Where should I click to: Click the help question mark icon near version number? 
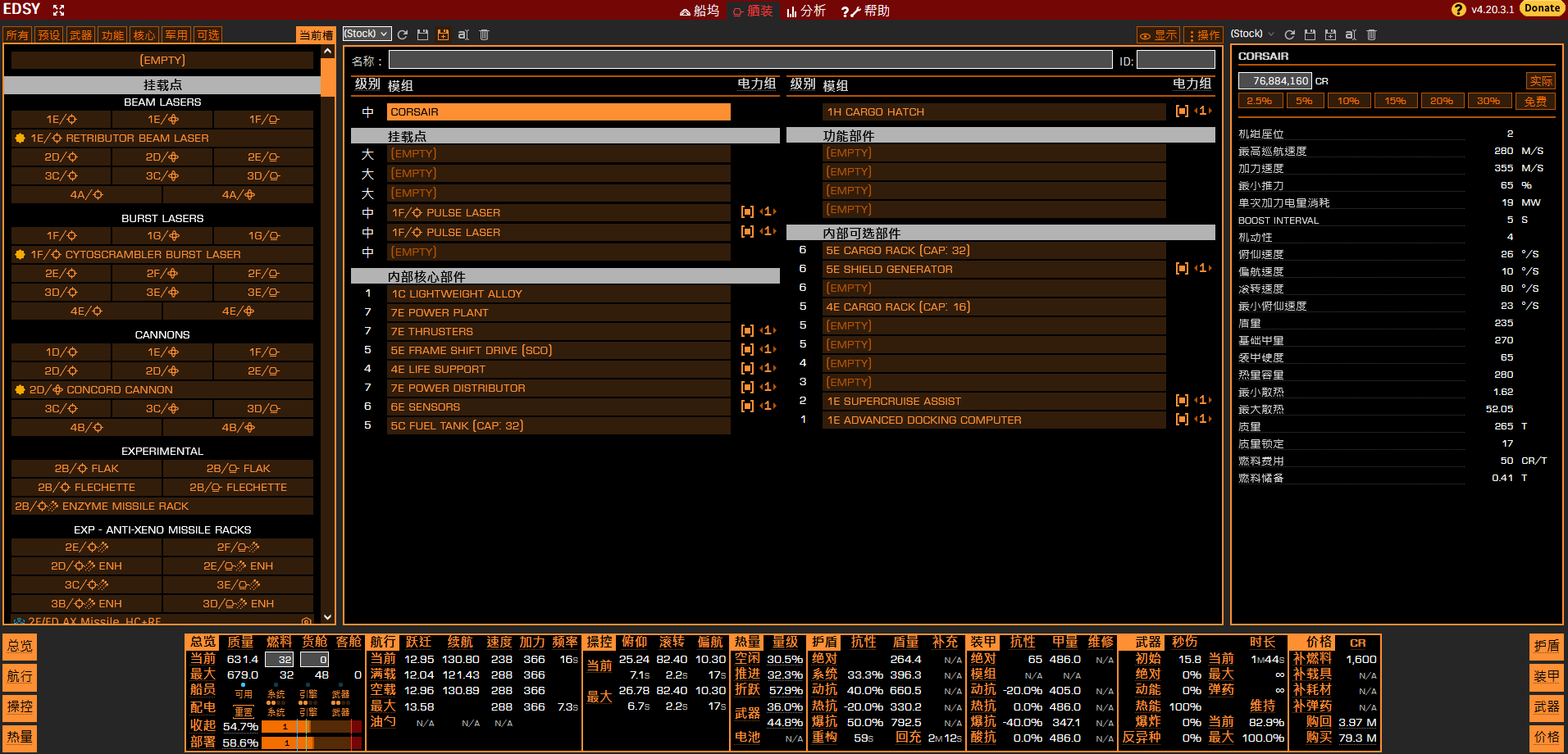coord(1458,10)
